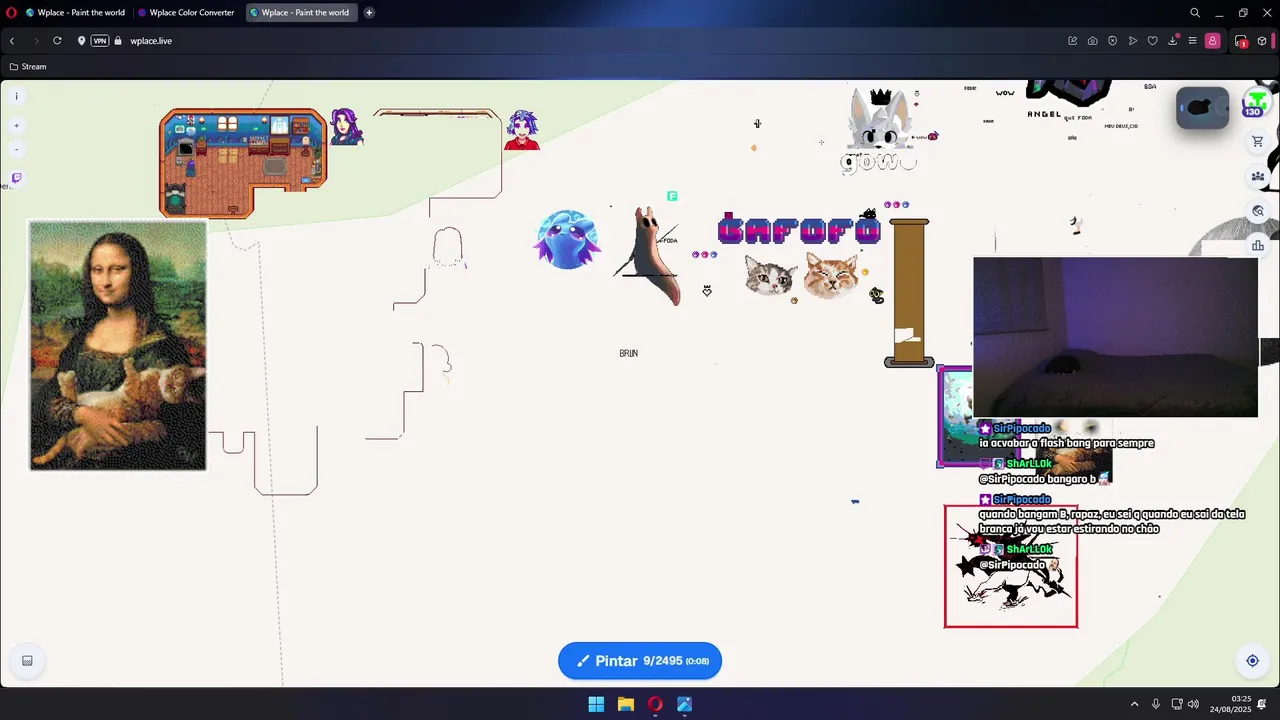Image resolution: width=1280 pixels, height=720 pixels.
Task: Open the Twitch icon on left sidebar
Action: [16, 178]
